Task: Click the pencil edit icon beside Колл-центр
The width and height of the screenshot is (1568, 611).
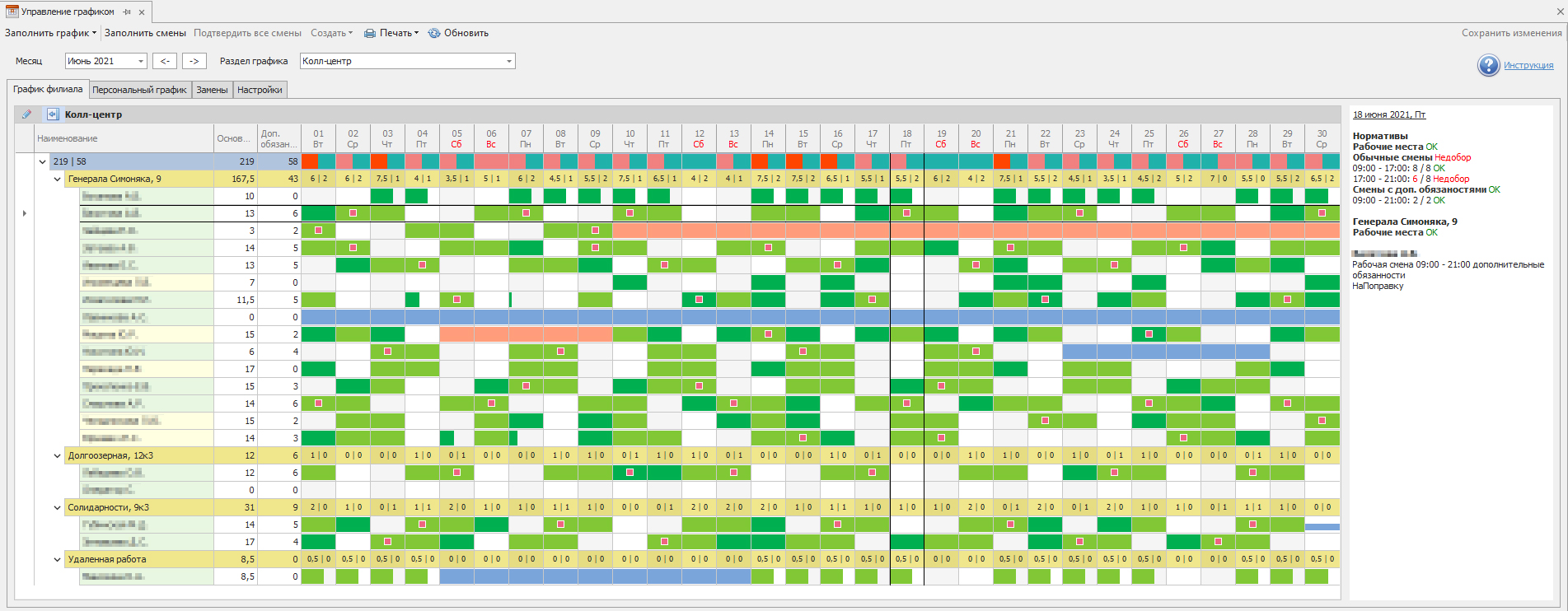Action: click(x=26, y=114)
